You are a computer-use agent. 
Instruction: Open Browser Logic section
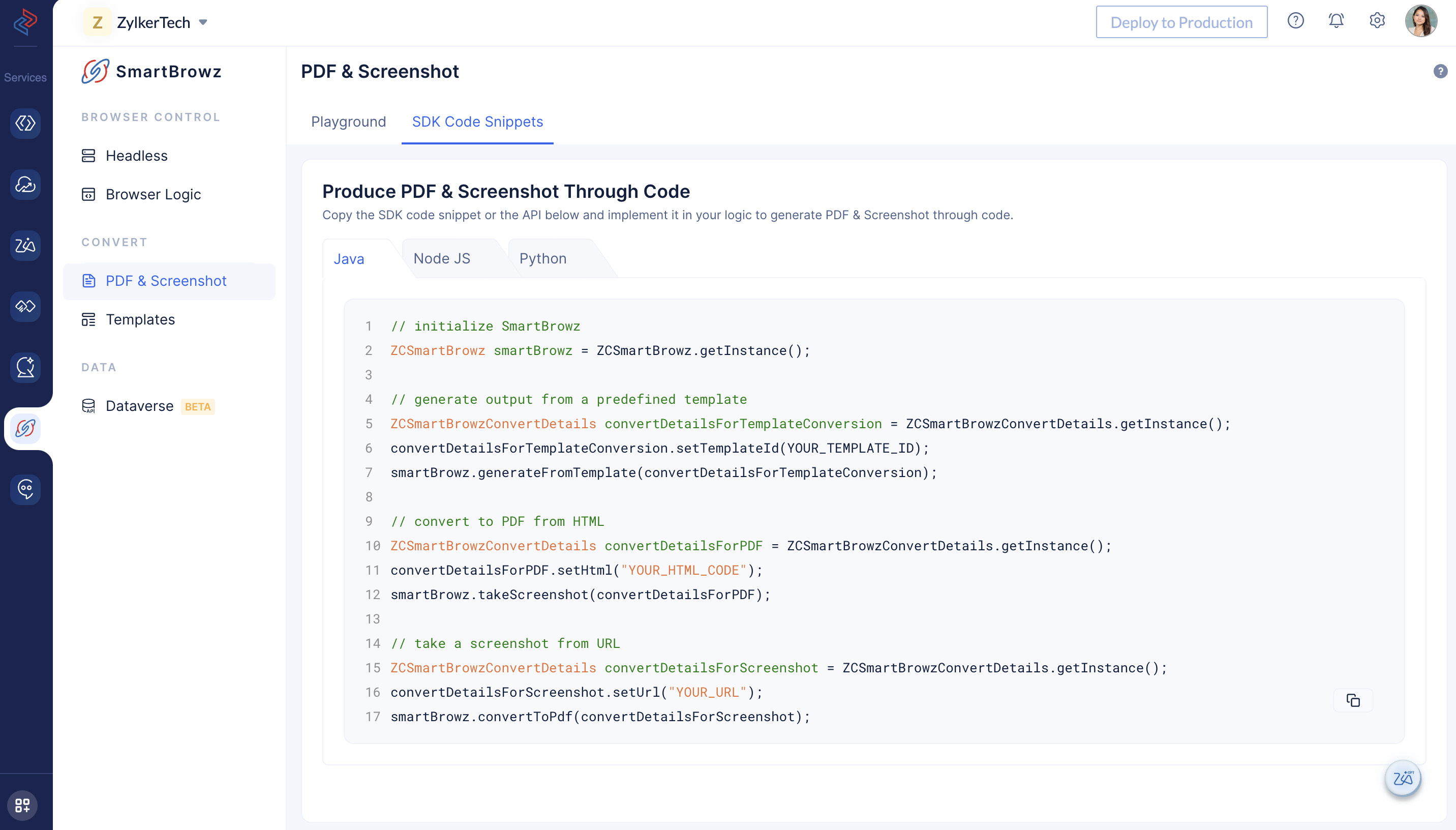click(x=153, y=194)
